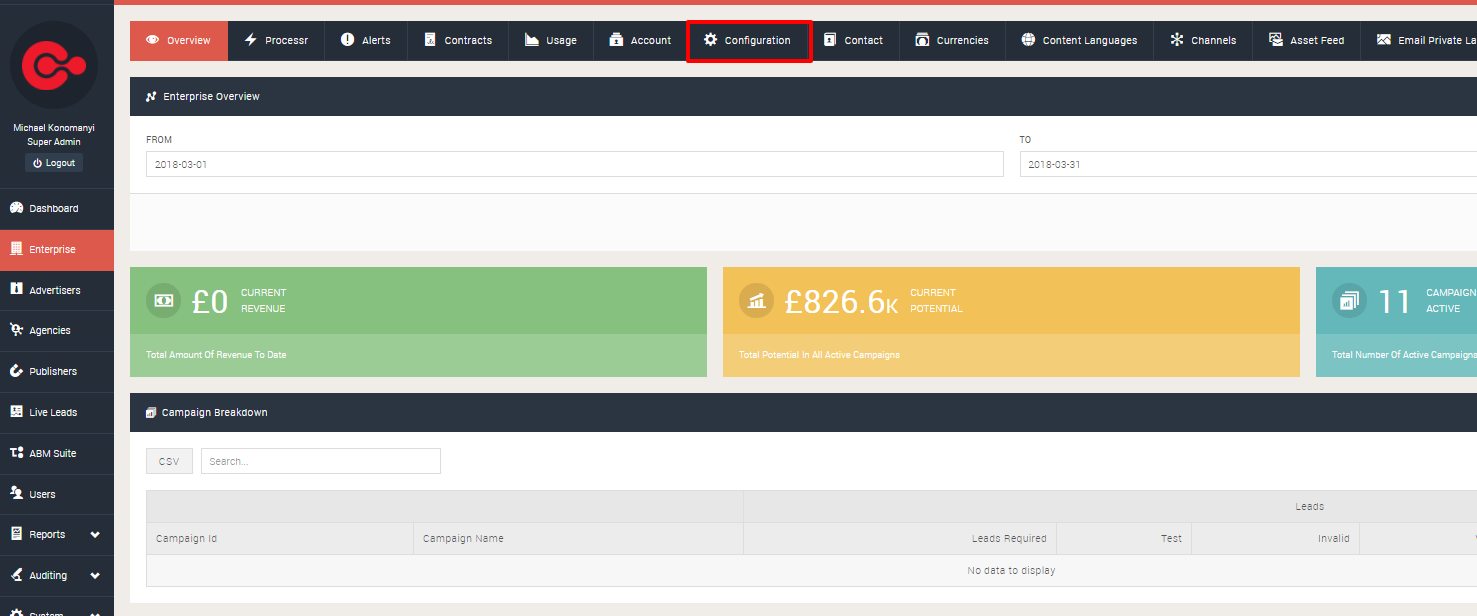Click the Currencies tab icon
1477x616 pixels.
coord(922,40)
